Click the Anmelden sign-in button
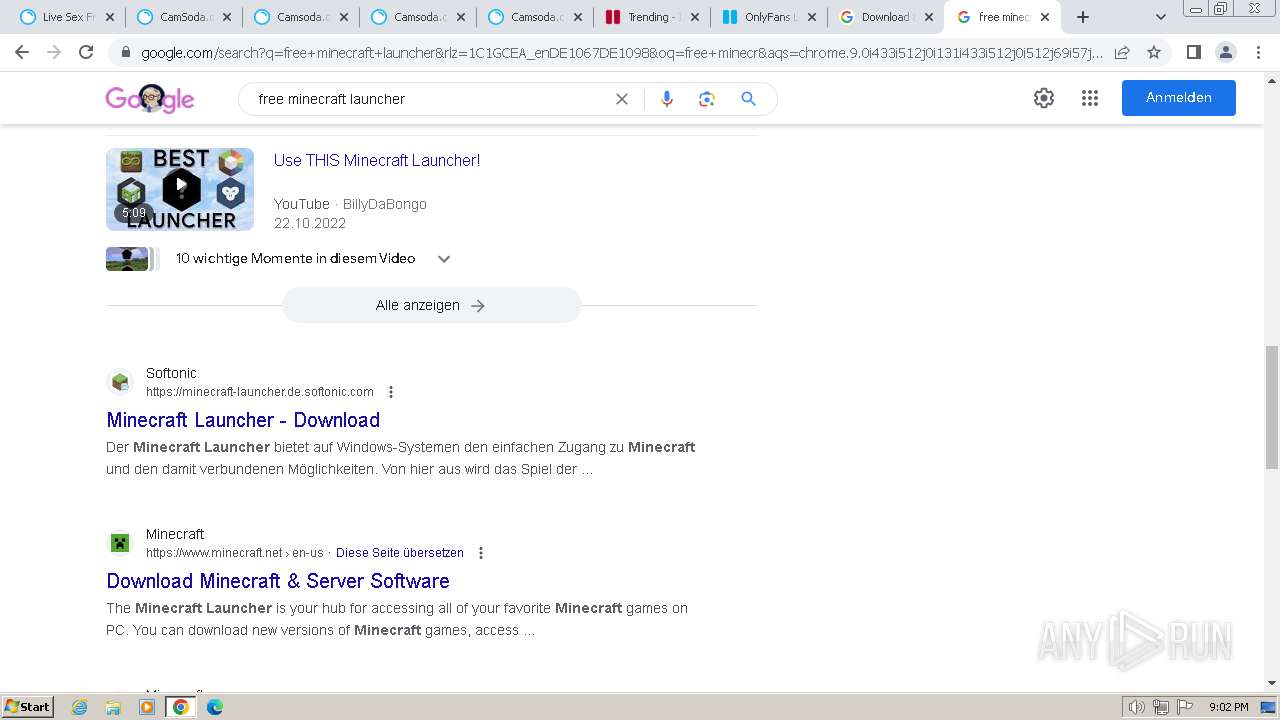 (1179, 98)
